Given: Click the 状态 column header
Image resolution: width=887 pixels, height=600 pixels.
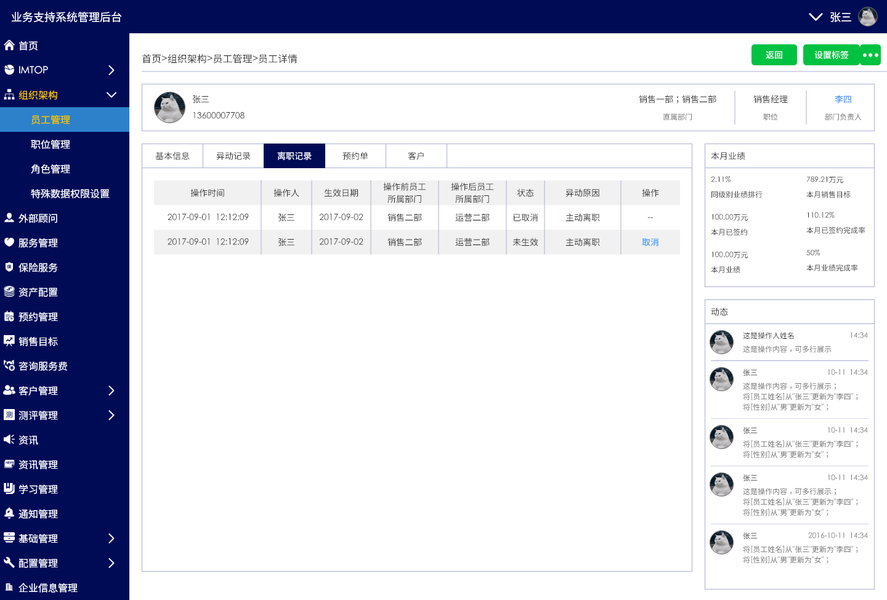Looking at the screenshot, I should (x=526, y=193).
